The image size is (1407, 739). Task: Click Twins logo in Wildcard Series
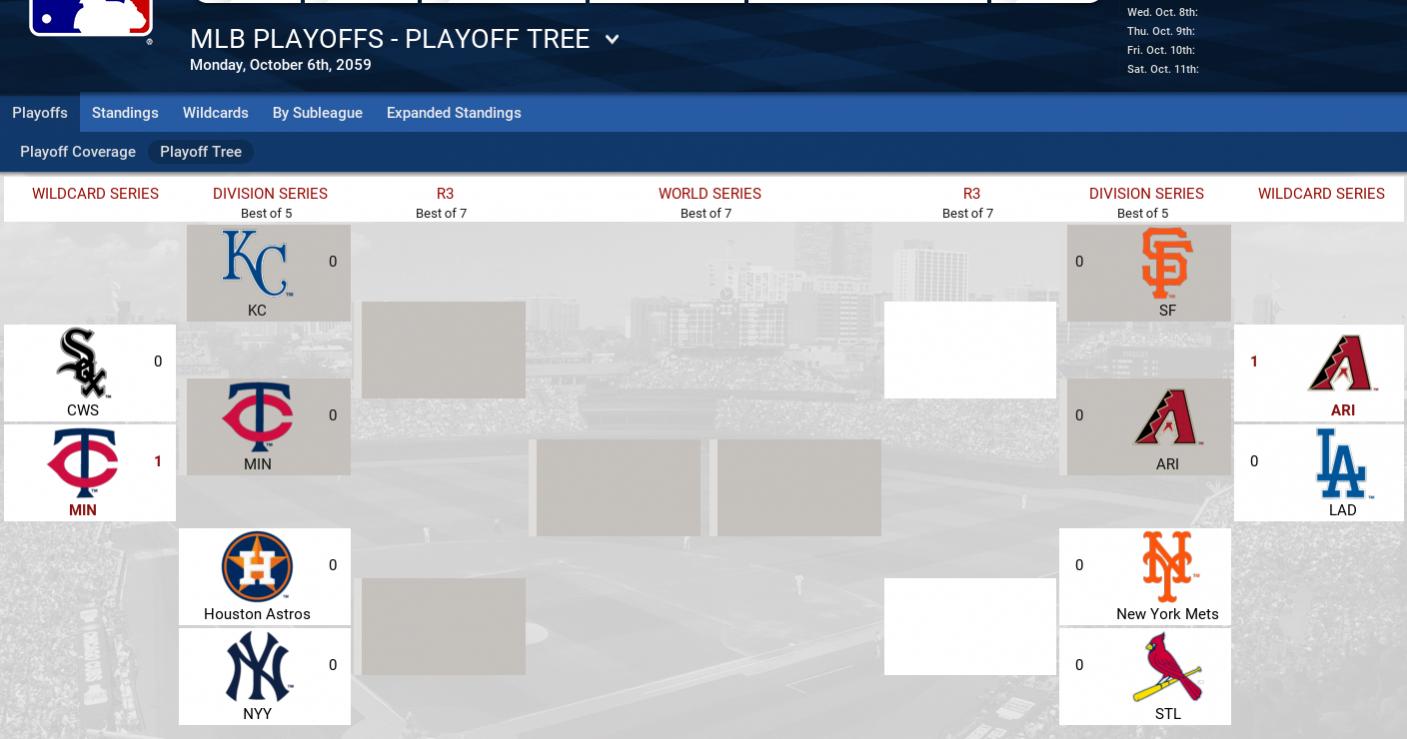(x=83, y=463)
